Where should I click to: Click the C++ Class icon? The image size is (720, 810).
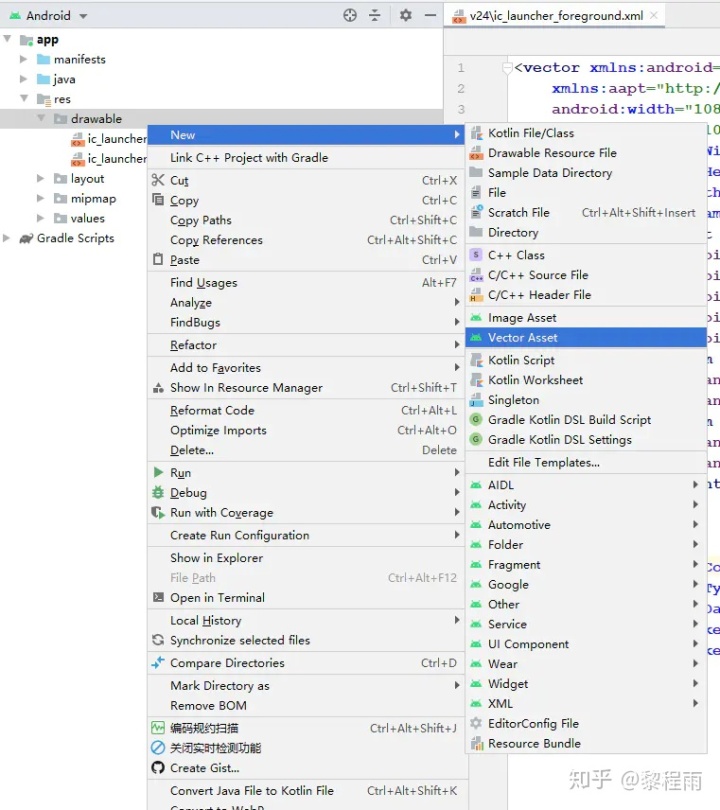476,255
